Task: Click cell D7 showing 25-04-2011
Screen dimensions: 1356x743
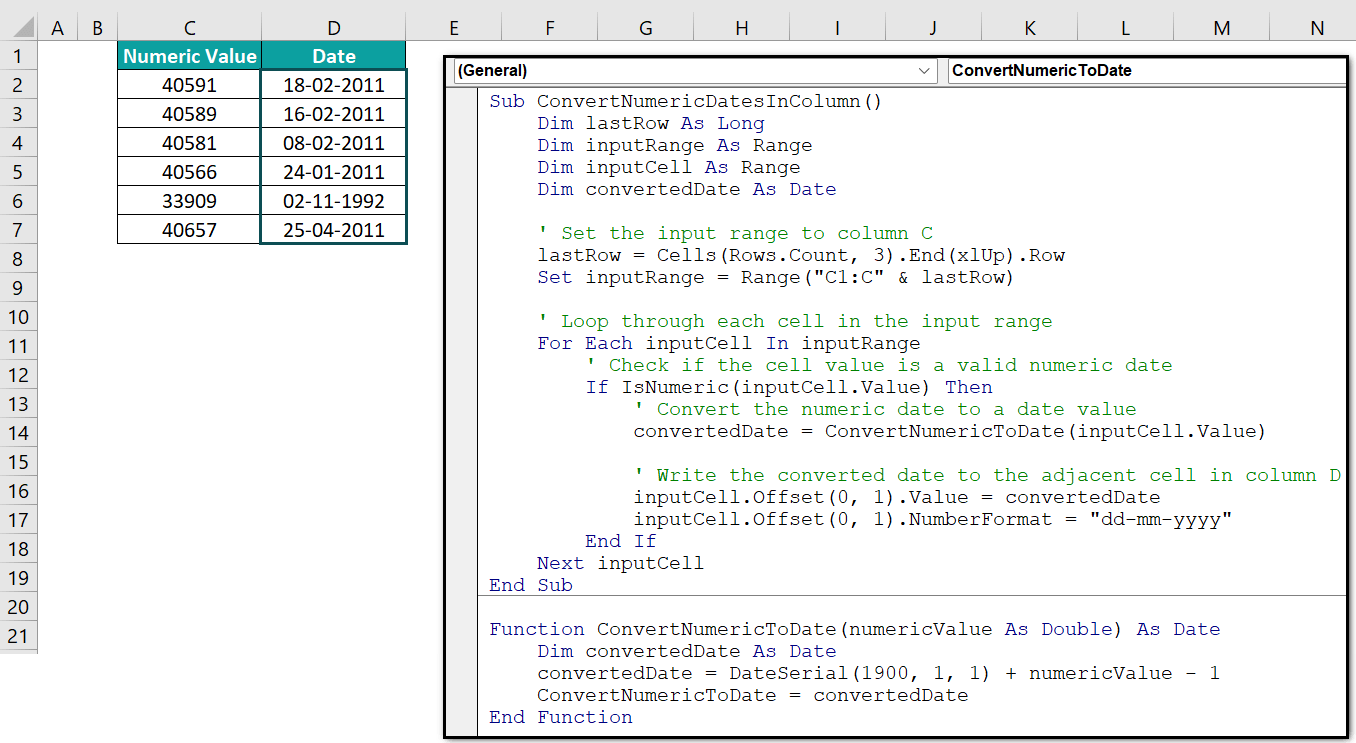Action: (333, 229)
